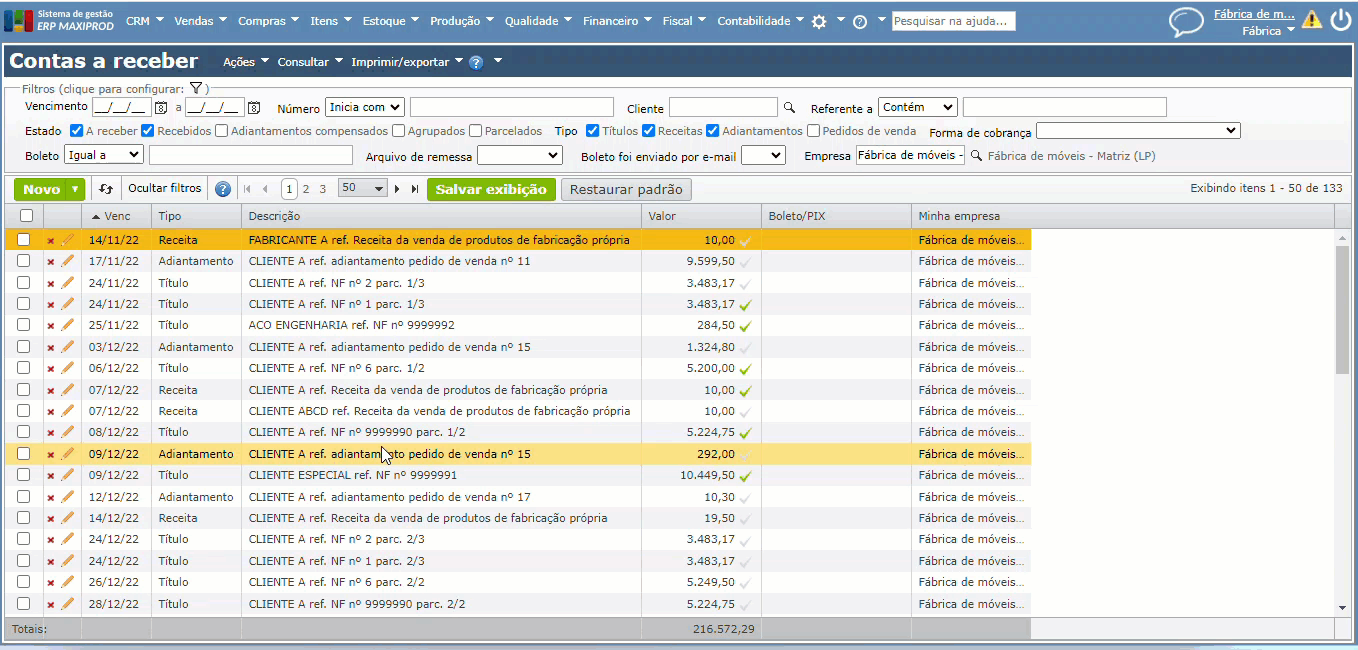Toggle the Receitas checkbox
The height and width of the screenshot is (650, 1358).
[x=648, y=131]
